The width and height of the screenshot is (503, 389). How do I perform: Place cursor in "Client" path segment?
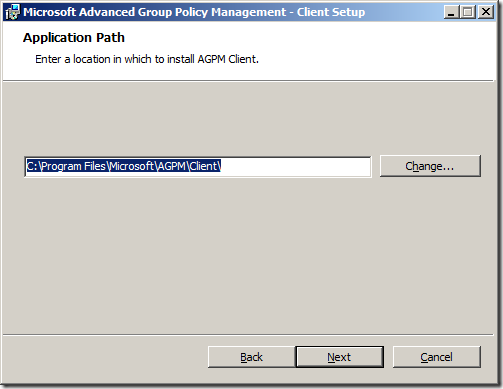[203, 166]
